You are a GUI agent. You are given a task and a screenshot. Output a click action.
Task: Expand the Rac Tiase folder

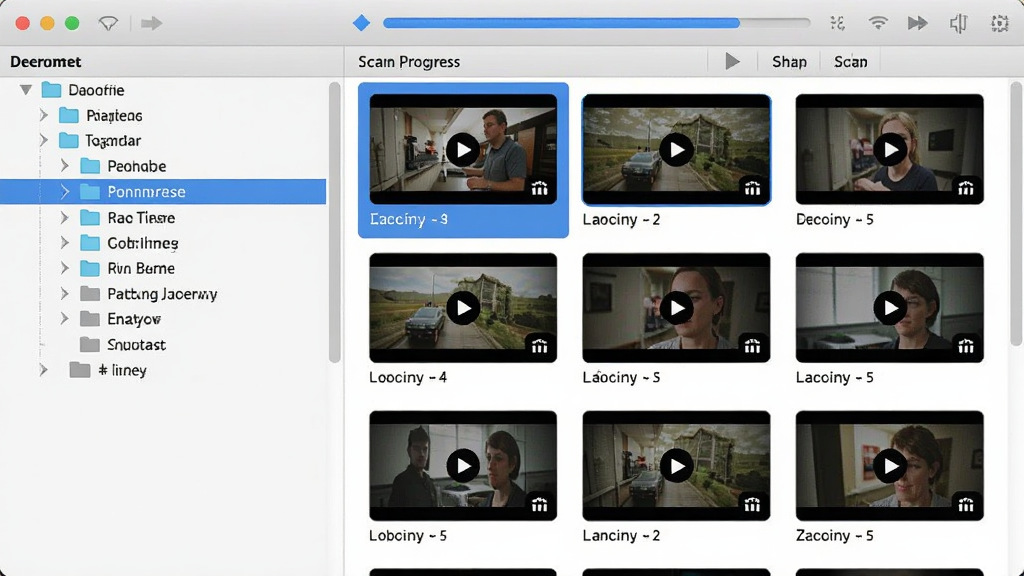tap(65, 217)
